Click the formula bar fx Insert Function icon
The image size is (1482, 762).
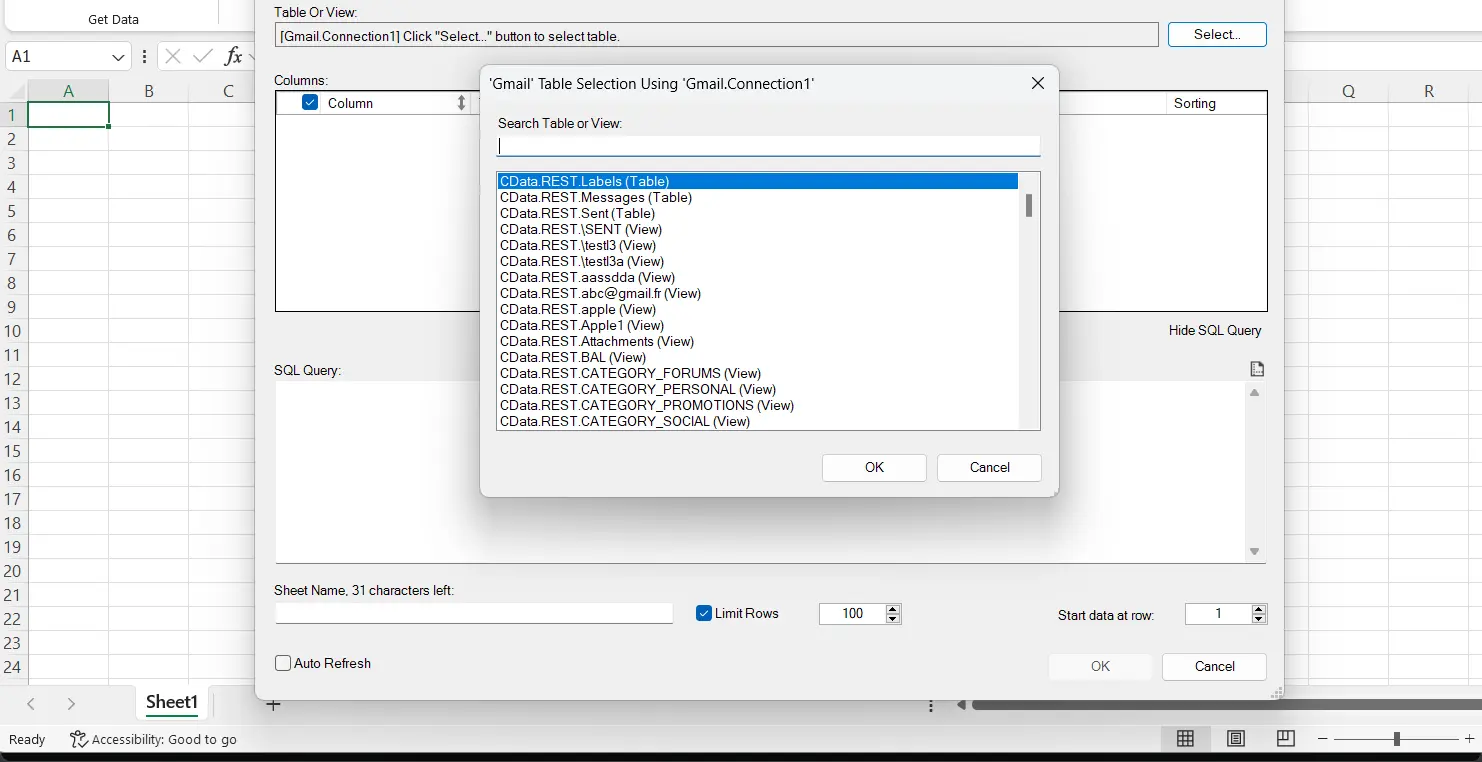coord(233,57)
